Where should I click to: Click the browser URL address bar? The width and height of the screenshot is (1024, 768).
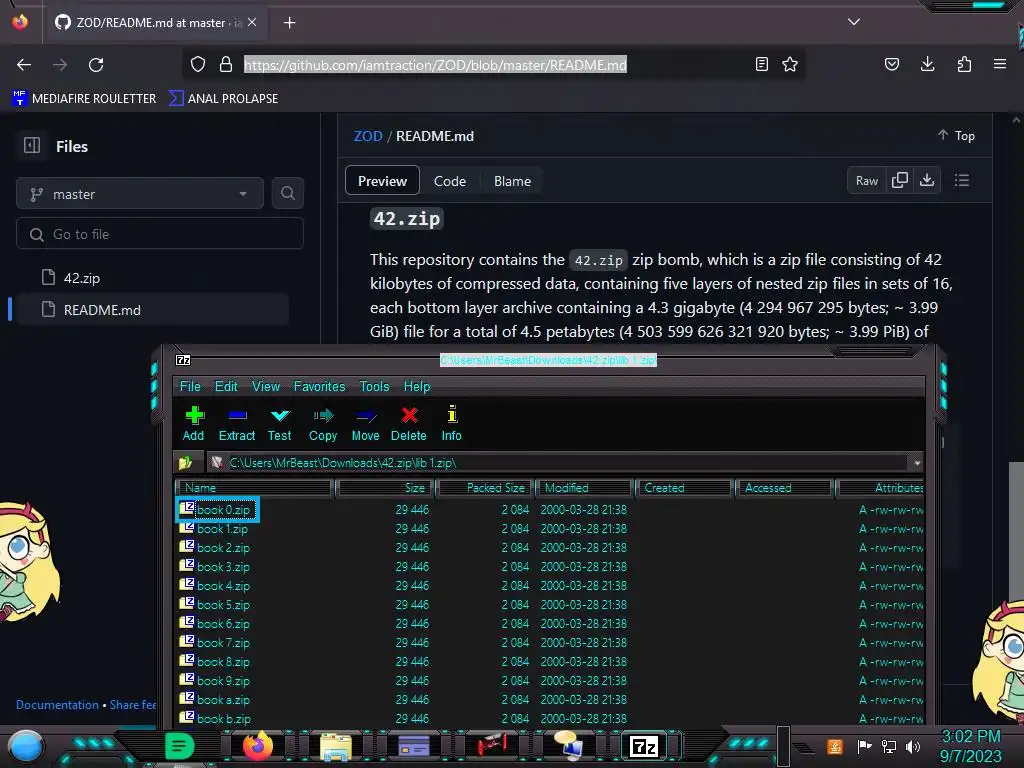pos(435,65)
